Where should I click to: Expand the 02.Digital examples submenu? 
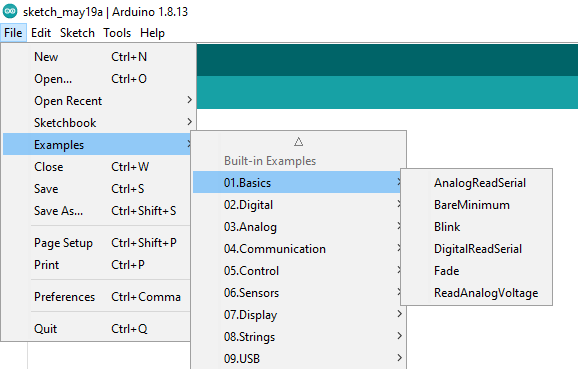point(298,205)
